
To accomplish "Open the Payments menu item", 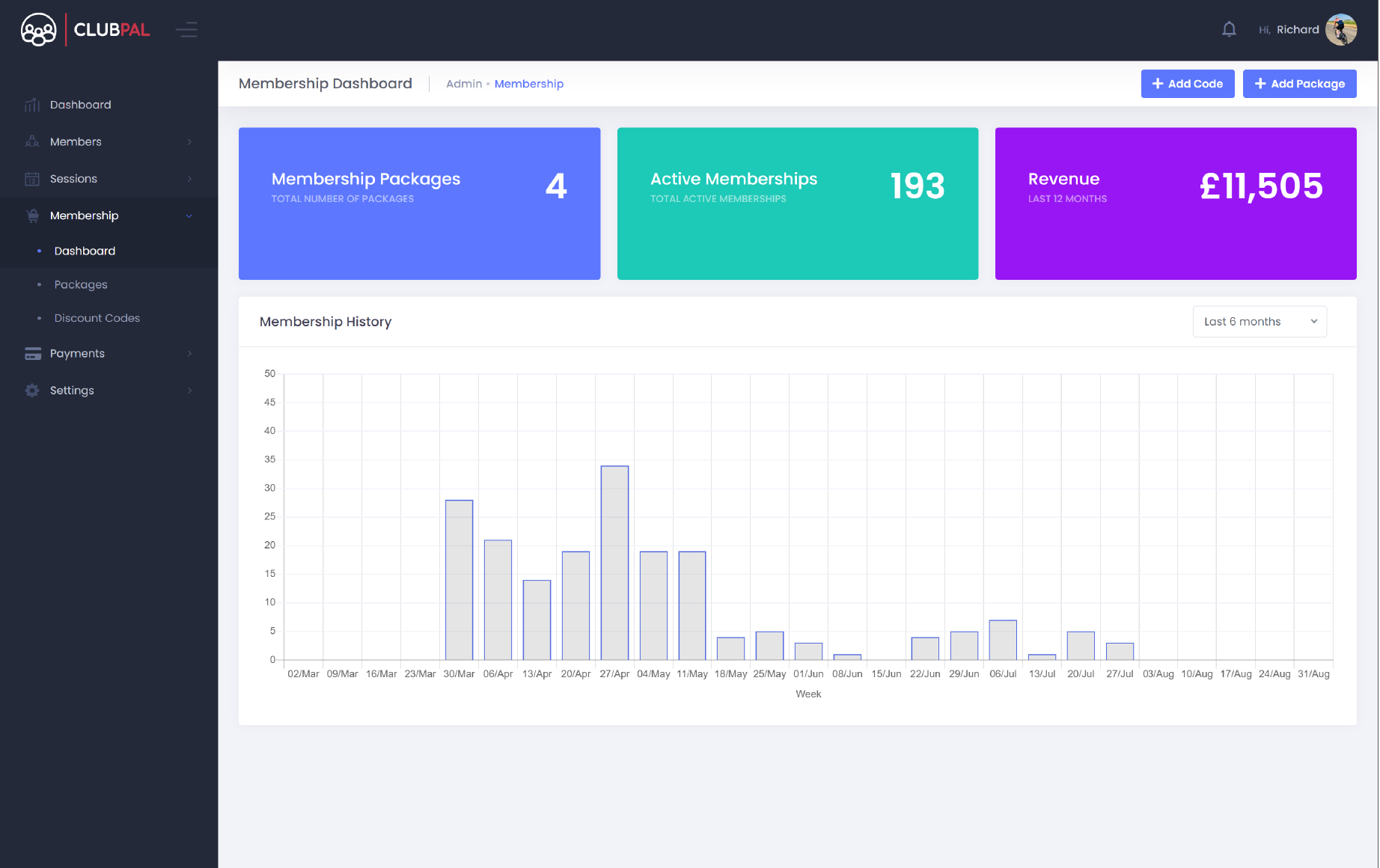I will pyautogui.click(x=109, y=353).
